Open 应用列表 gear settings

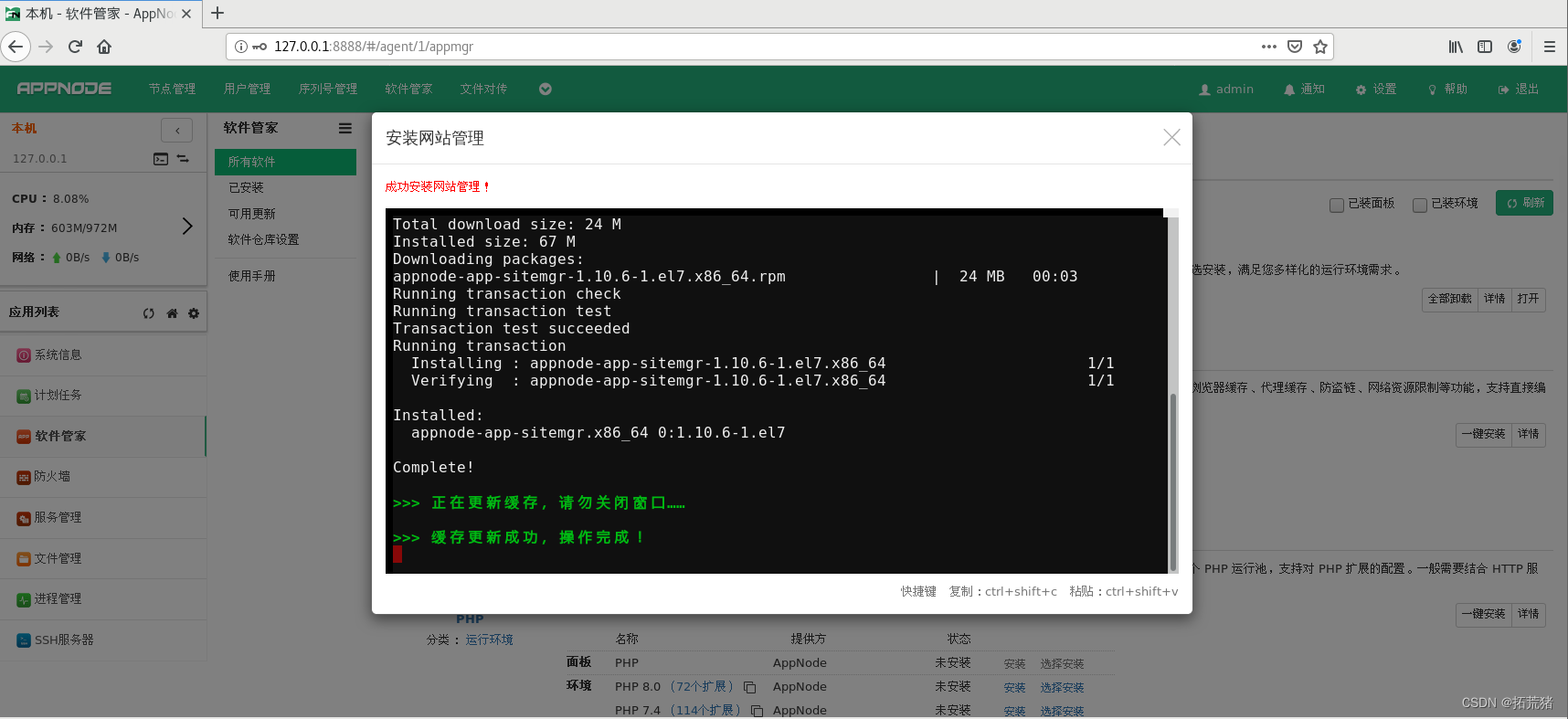pyautogui.click(x=194, y=313)
